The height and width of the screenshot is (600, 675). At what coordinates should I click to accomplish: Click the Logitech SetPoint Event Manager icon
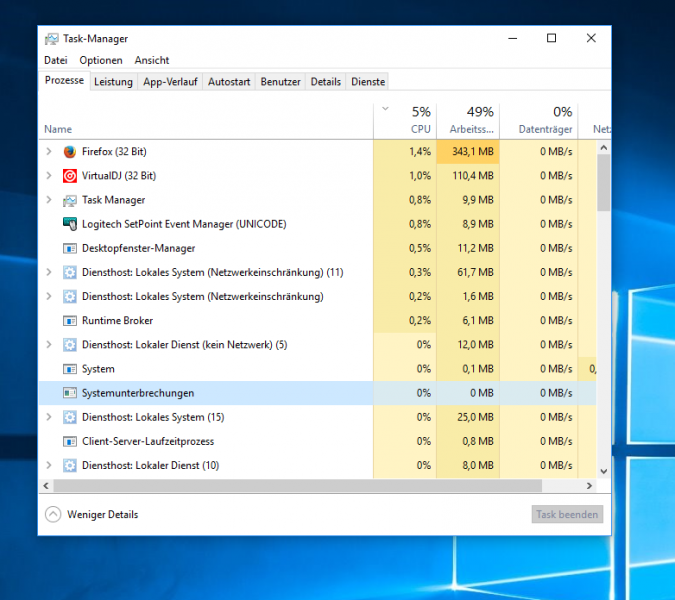pyautogui.click(x=70, y=224)
